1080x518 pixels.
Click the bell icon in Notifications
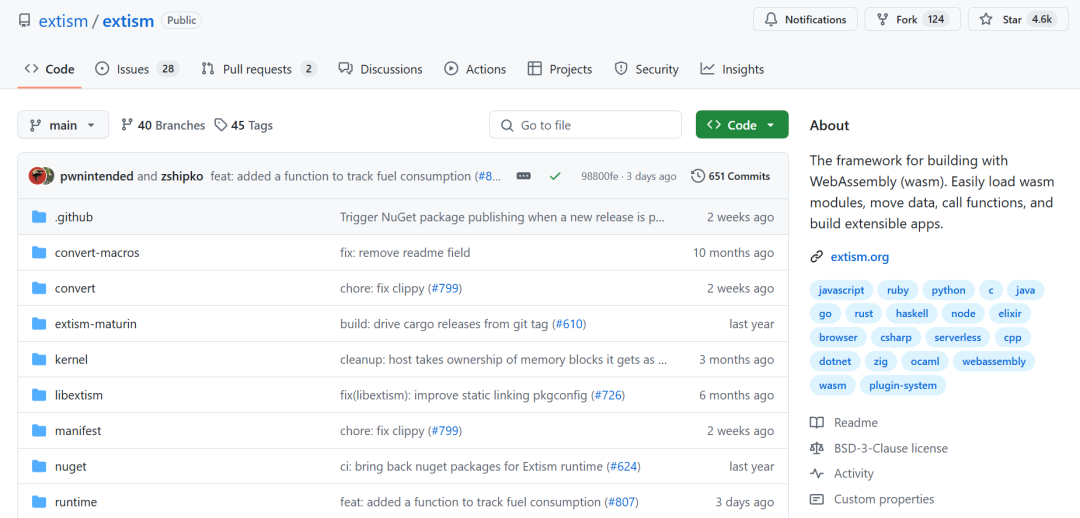coord(771,20)
